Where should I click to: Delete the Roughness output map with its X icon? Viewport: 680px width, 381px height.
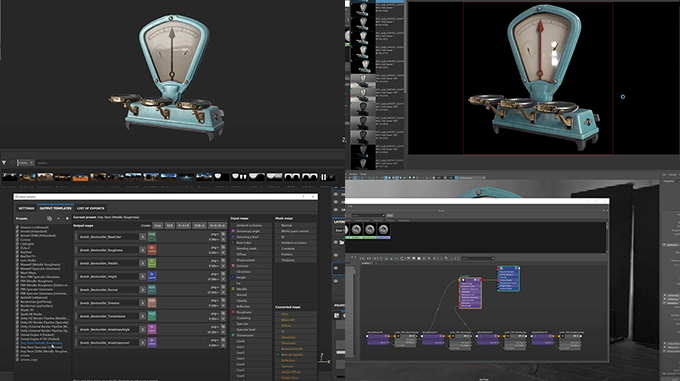point(223,253)
